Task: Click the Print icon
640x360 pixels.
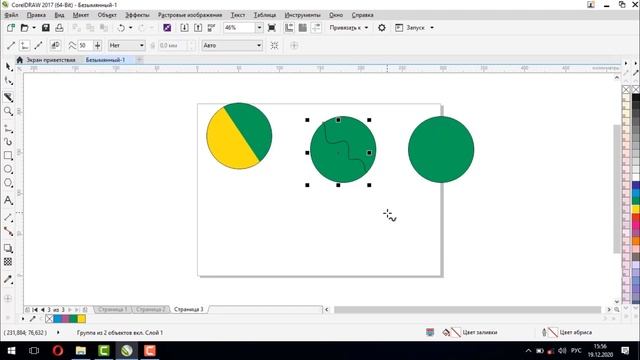Action: (x=59, y=28)
